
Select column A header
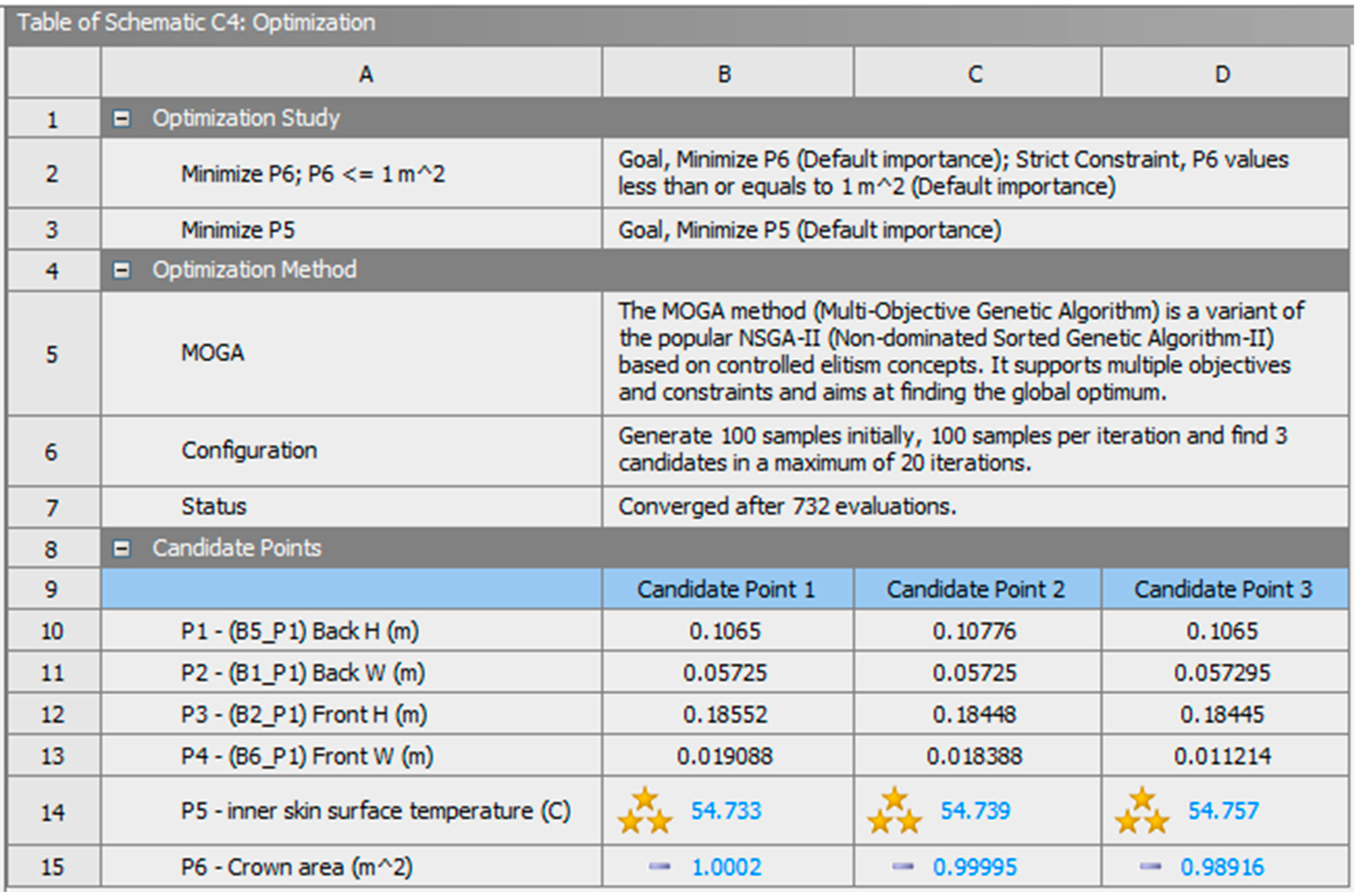(x=352, y=73)
